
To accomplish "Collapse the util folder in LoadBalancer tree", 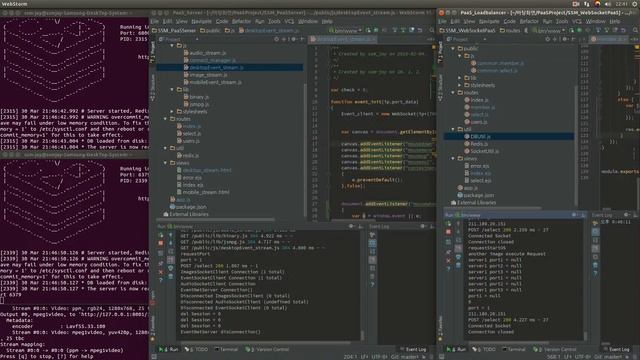I will 453,129.
